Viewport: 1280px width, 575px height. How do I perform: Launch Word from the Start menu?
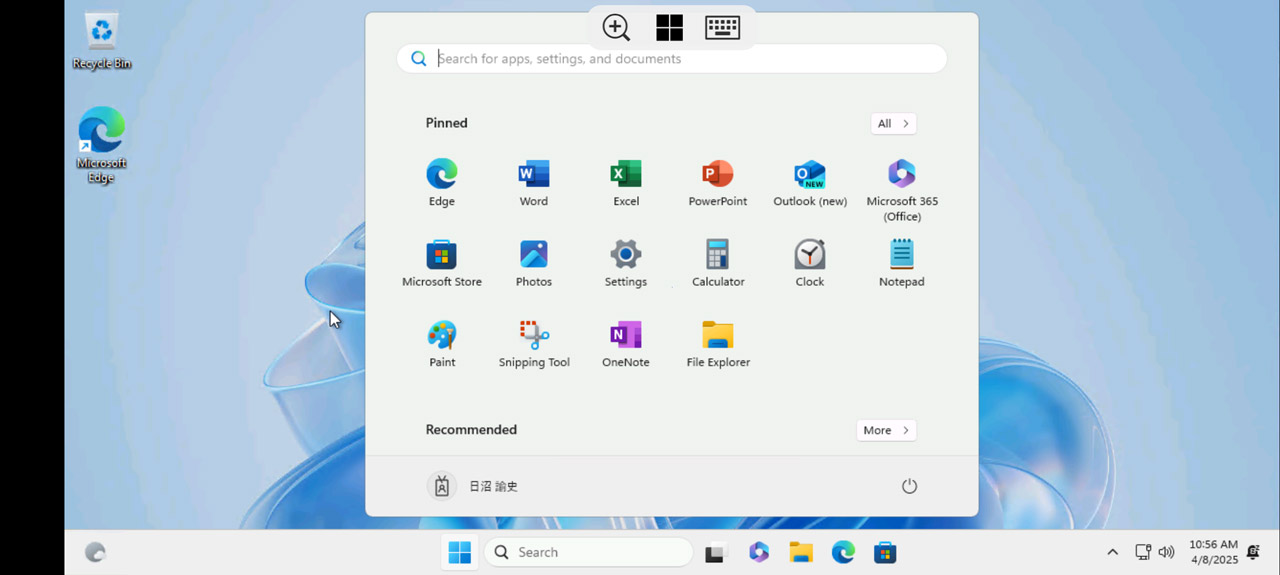point(533,182)
